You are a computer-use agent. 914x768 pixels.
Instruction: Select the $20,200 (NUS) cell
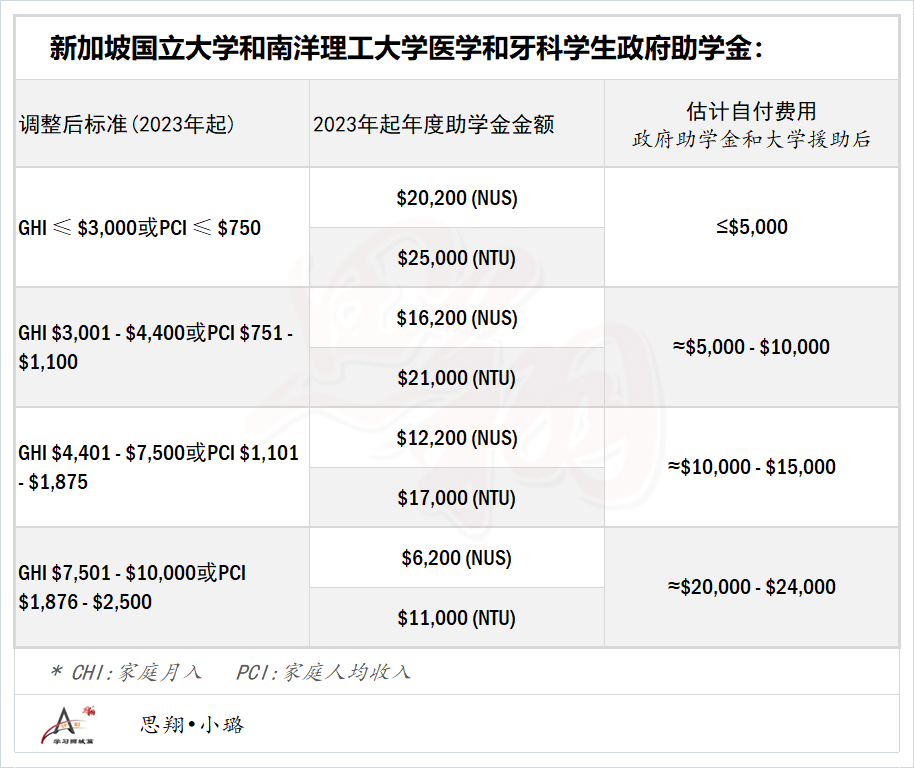[x=457, y=198]
